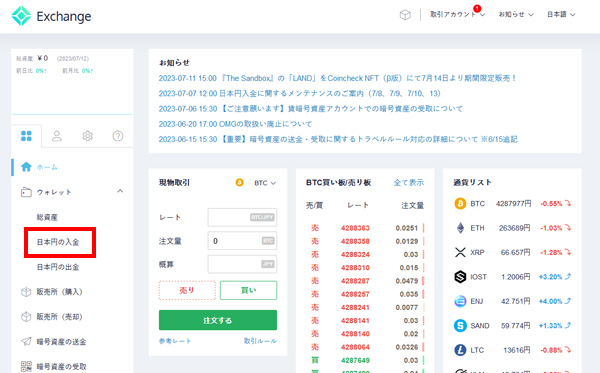Open 総資産 under wallet
The height and width of the screenshot is (373, 600).
pyautogui.click(x=47, y=217)
